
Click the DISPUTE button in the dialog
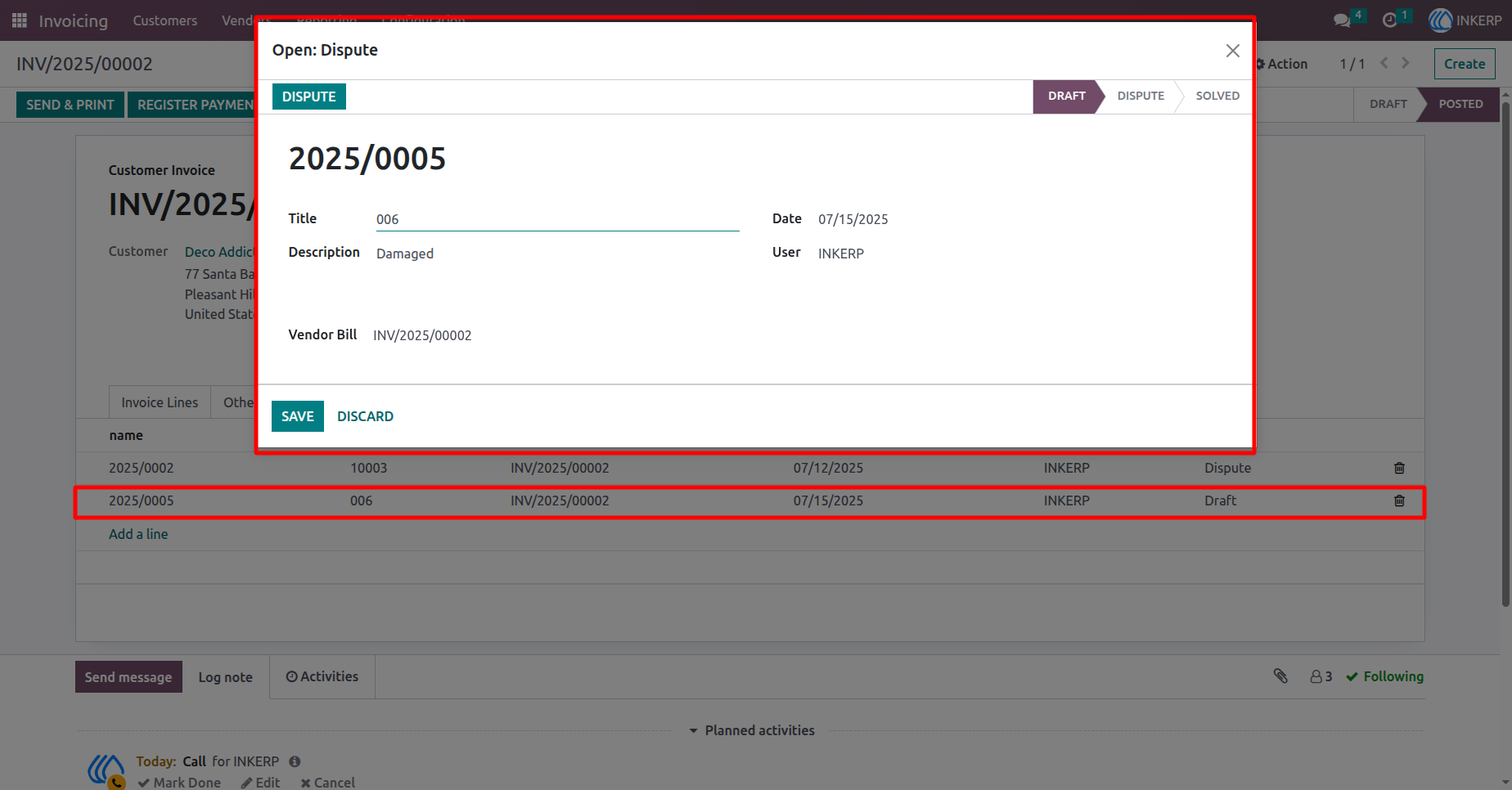tap(309, 97)
